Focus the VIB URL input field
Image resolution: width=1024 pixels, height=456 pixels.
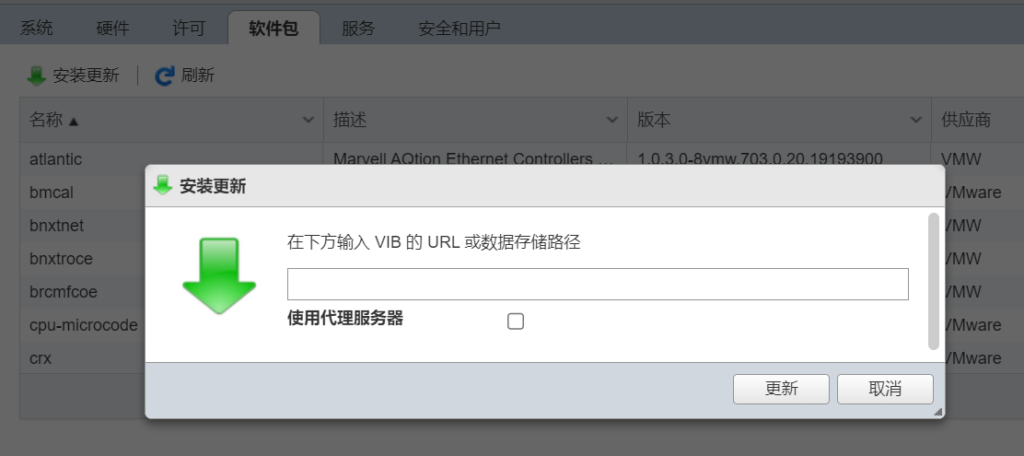598,284
